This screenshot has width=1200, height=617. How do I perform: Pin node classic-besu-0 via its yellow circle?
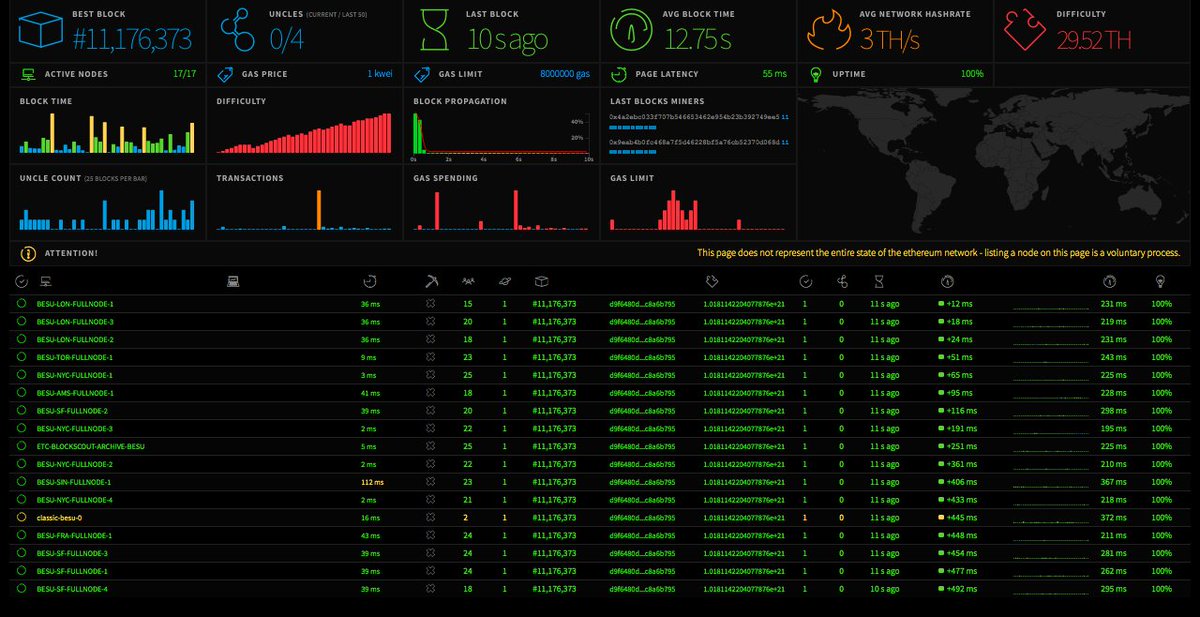pos(21,518)
